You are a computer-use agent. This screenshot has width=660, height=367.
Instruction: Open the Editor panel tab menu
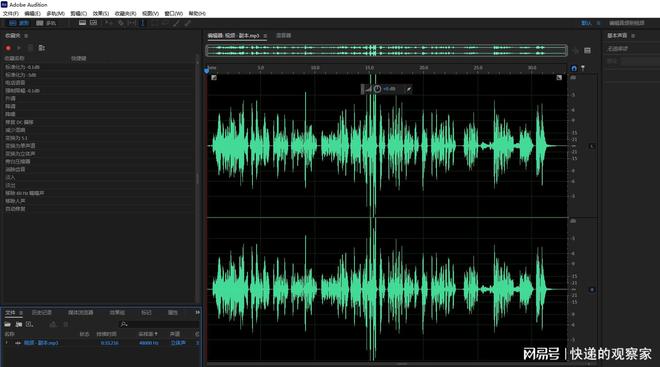[x=265, y=36]
